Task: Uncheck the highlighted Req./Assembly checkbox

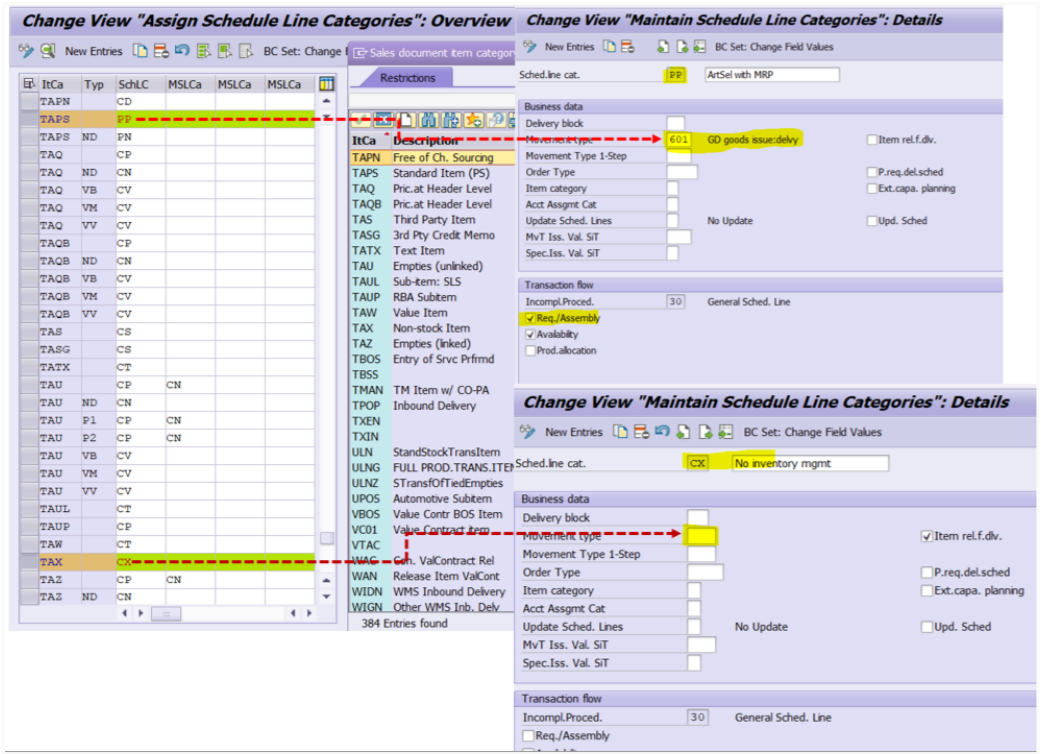Action: click(x=530, y=318)
